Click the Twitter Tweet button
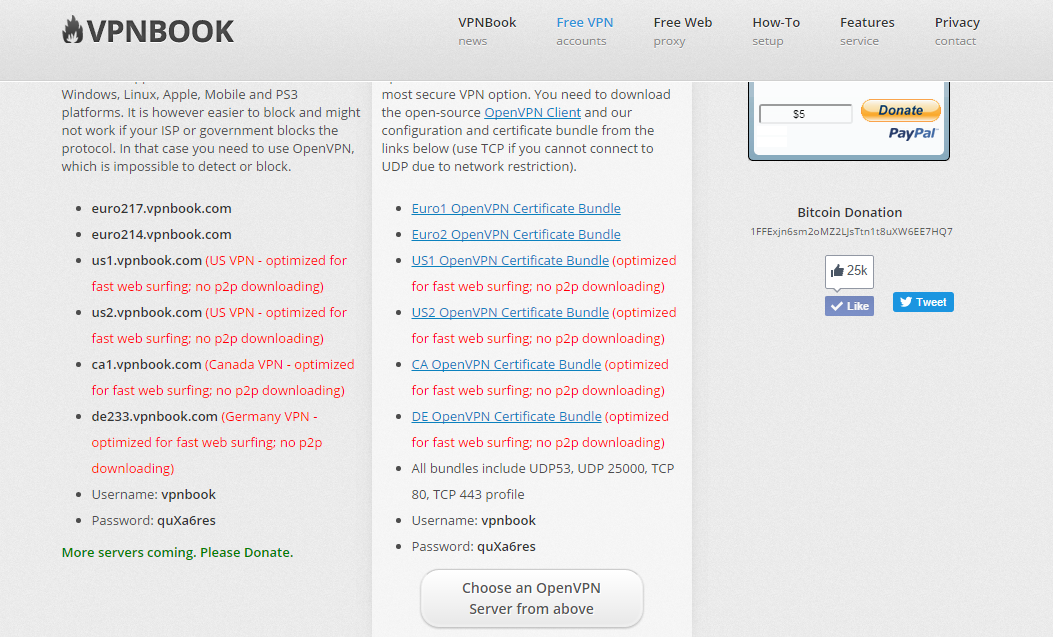 923,302
